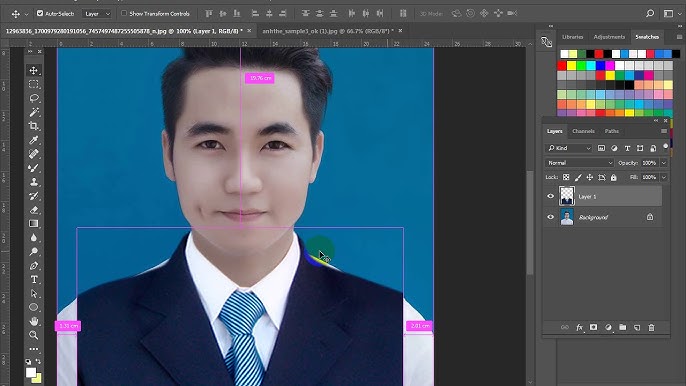Expand the Opacity value dropdown arrow

point(664,163)
